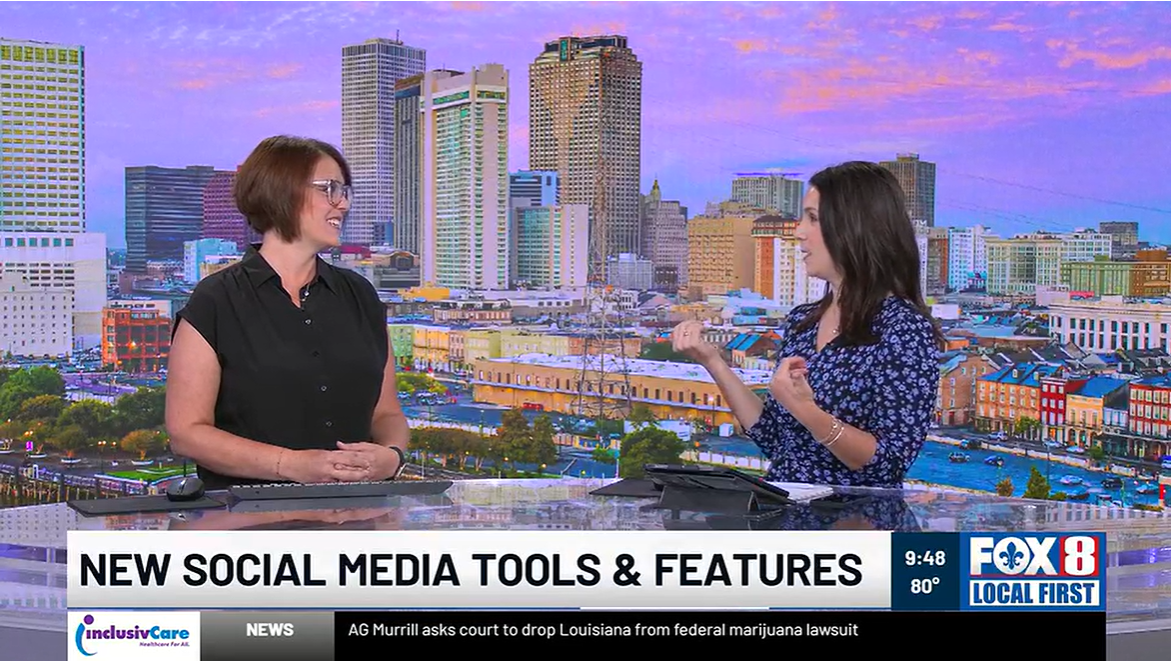Click the headline 'NEW SOCIAL MEDIA TOOLS & FEATURES'

[470, 571]
